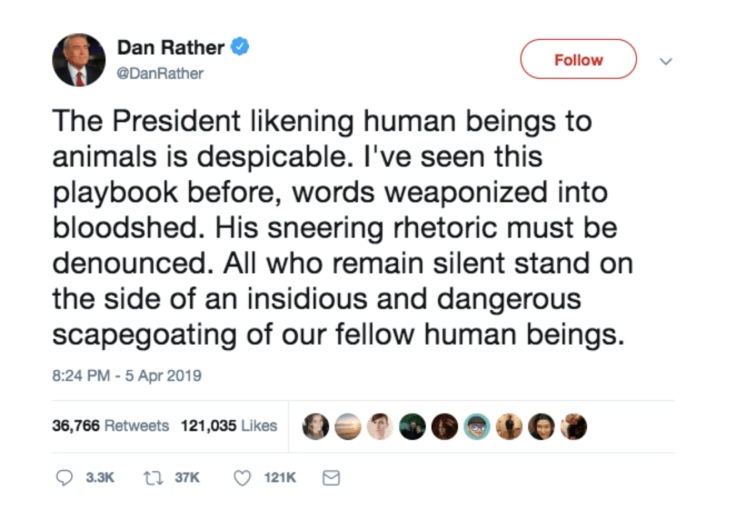Open the Dan Rather display name link

click(171, 47)
